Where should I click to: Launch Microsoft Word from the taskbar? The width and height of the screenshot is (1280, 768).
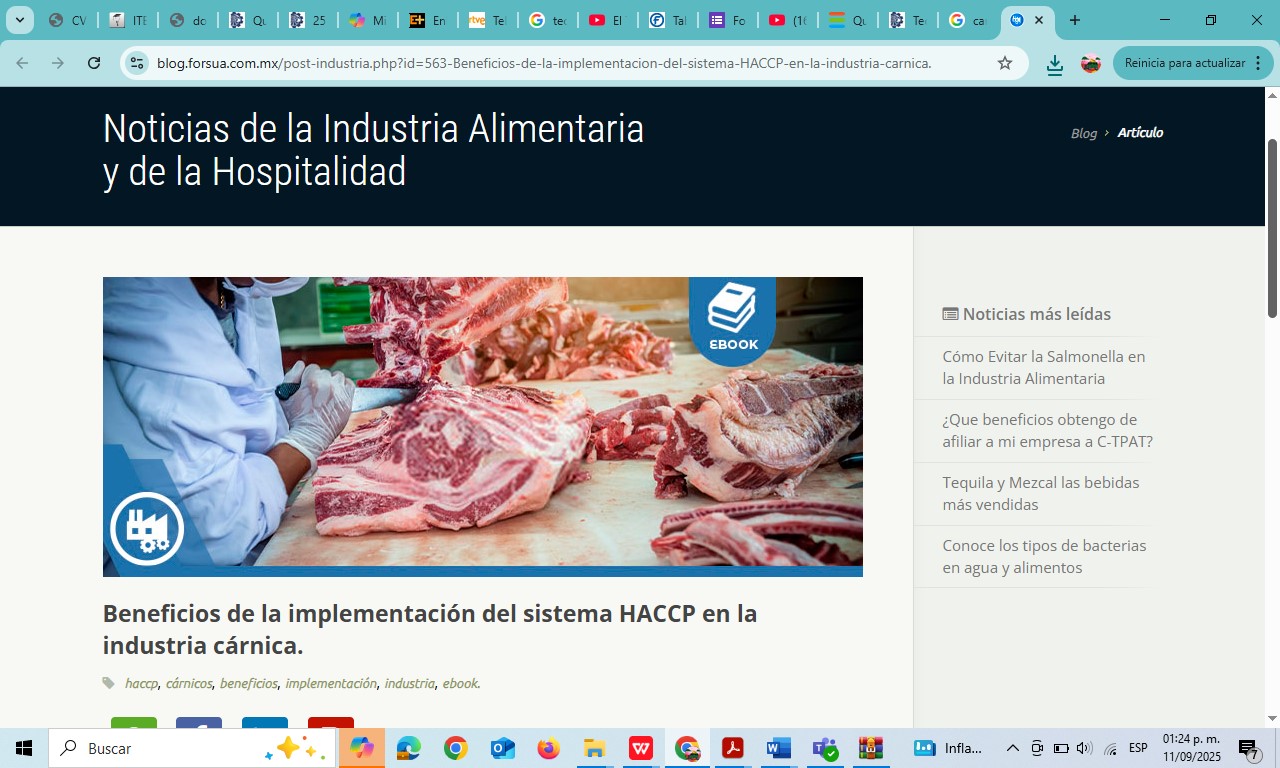tap(778, 748)
